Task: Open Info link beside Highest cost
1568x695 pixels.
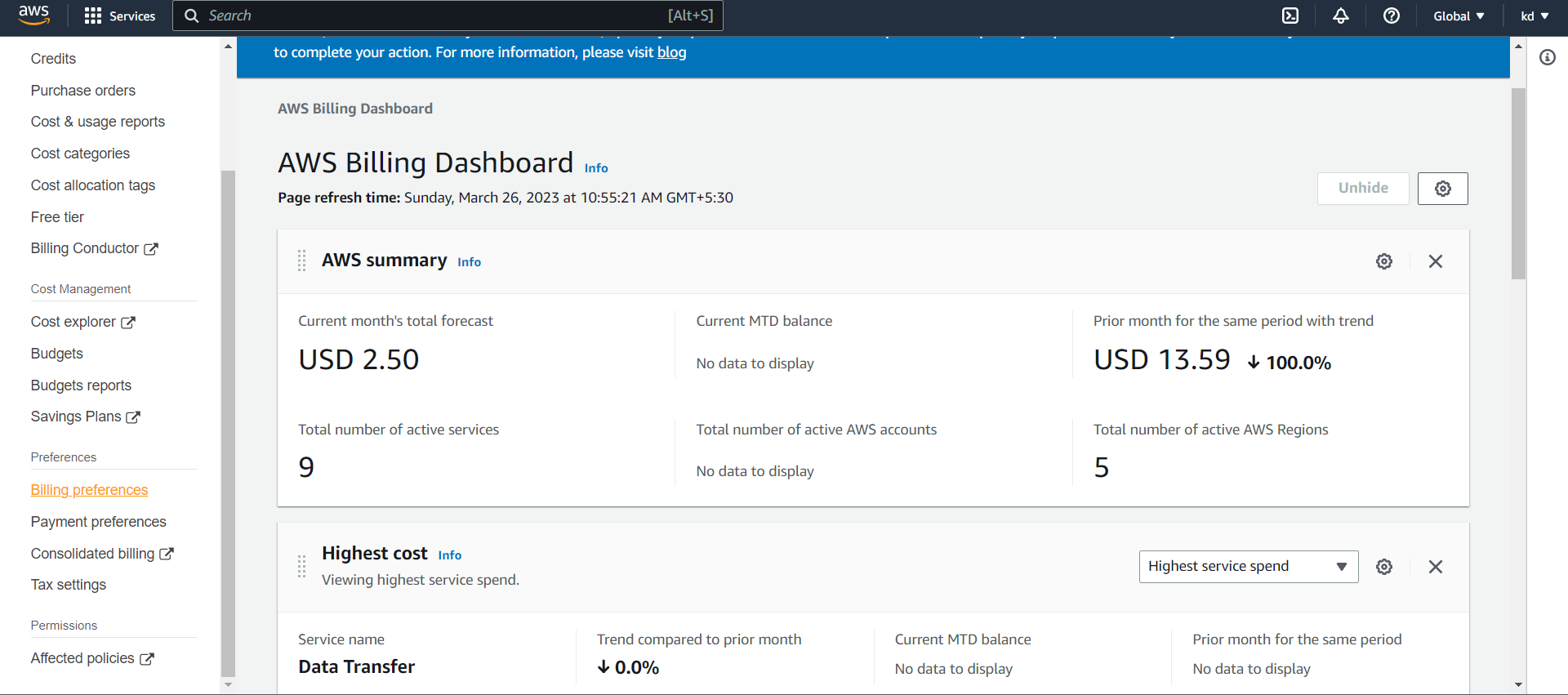Action: pyautogui.click(x=450, y=555)
